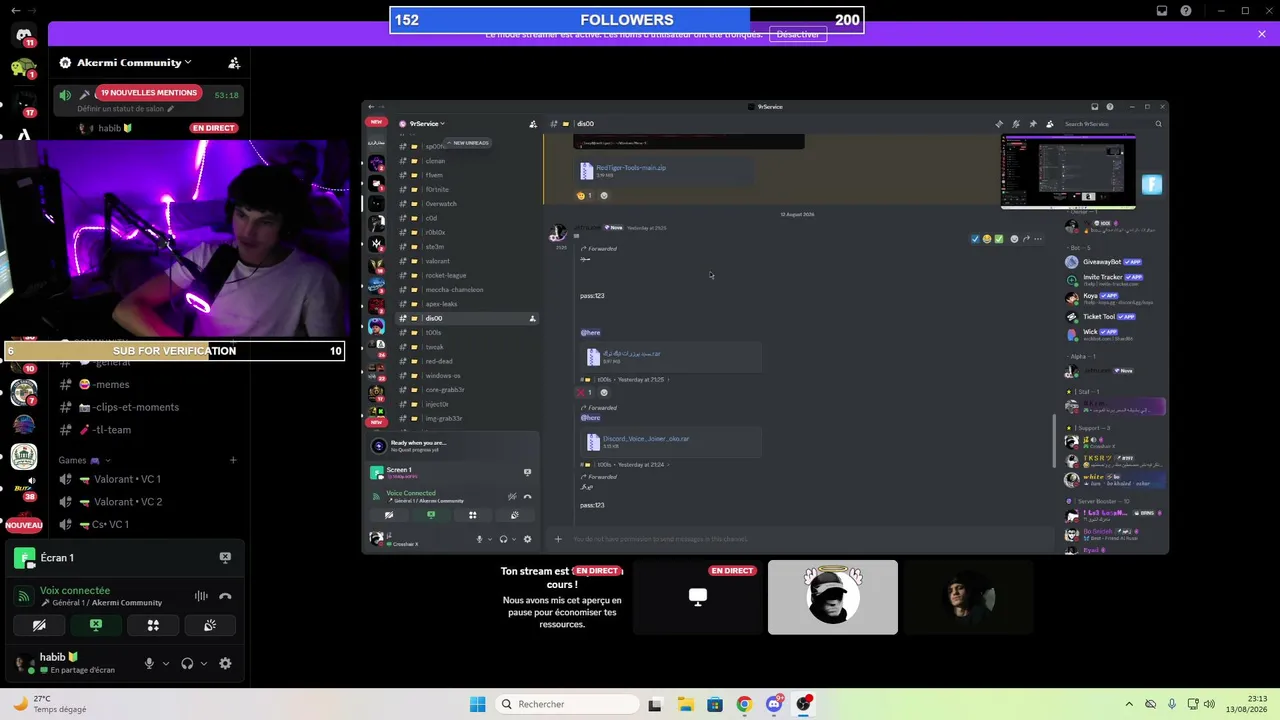
Task: Stop streaming via icon next to Écran 1
Action: tap(225, 557)
